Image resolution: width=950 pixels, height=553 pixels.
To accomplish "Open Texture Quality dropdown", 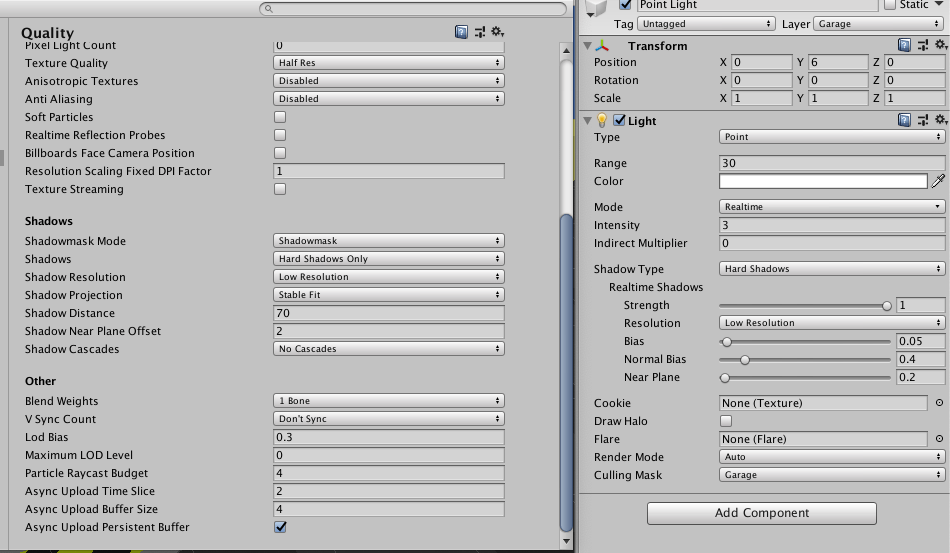I will tap(389, 62).
